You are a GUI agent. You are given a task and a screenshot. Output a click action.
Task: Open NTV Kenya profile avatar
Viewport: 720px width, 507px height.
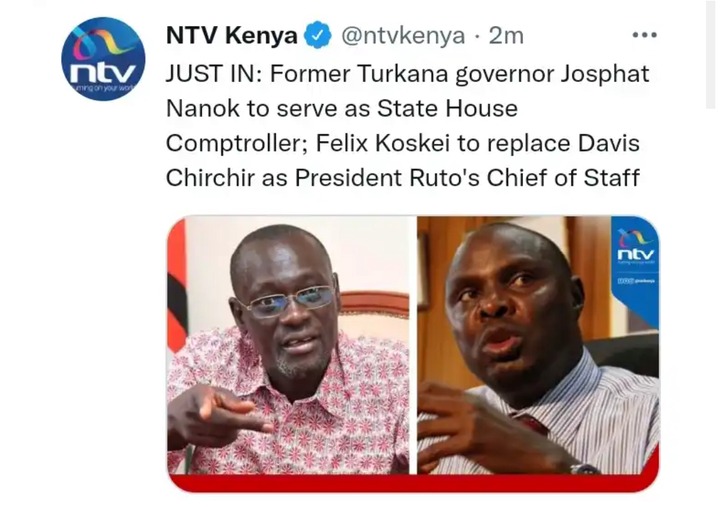pos(103,58)
